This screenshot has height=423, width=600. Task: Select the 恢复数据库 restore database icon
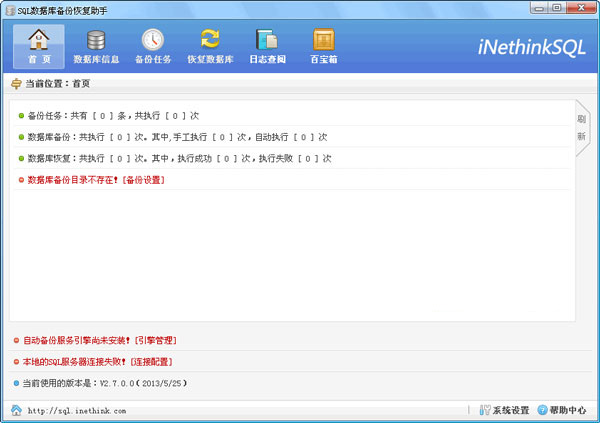coord(210,45)
